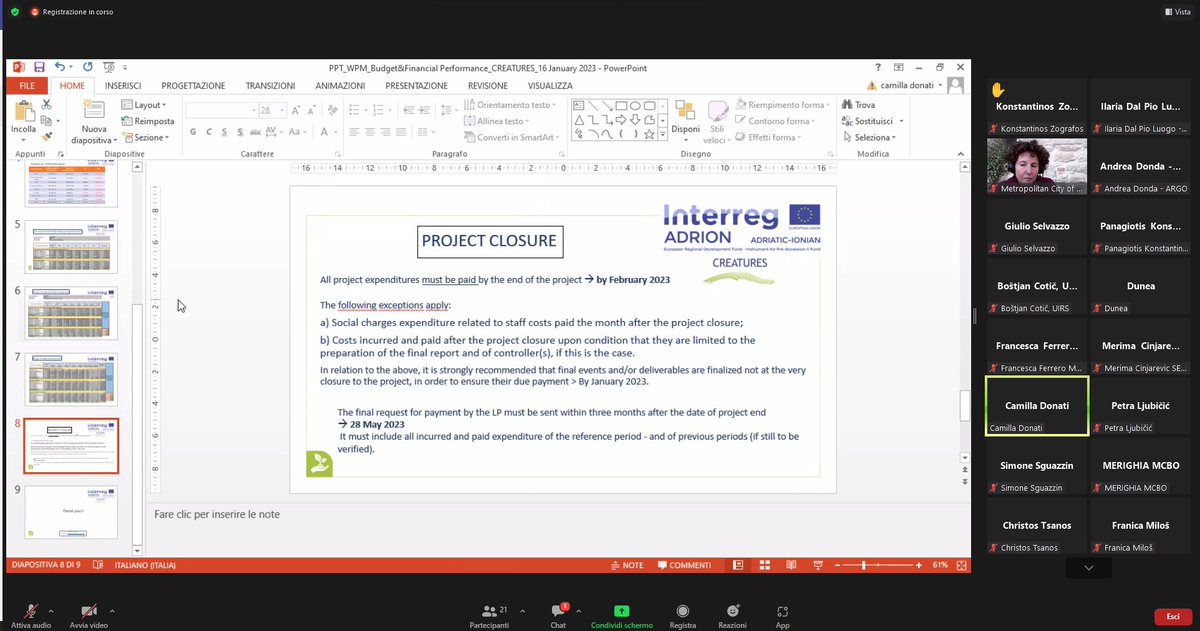Open the REVISIONE tab
This screenshot has height=631, width=1200.
487,86
